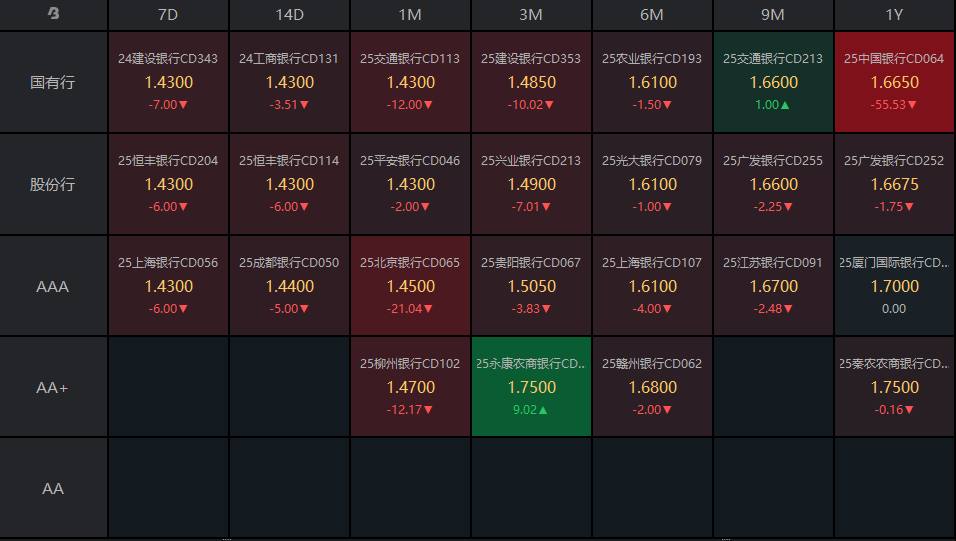This screenshot has width=956, height=541.
Task: Select the 25广发银行CD252 cell
Action: click(894, 184)
